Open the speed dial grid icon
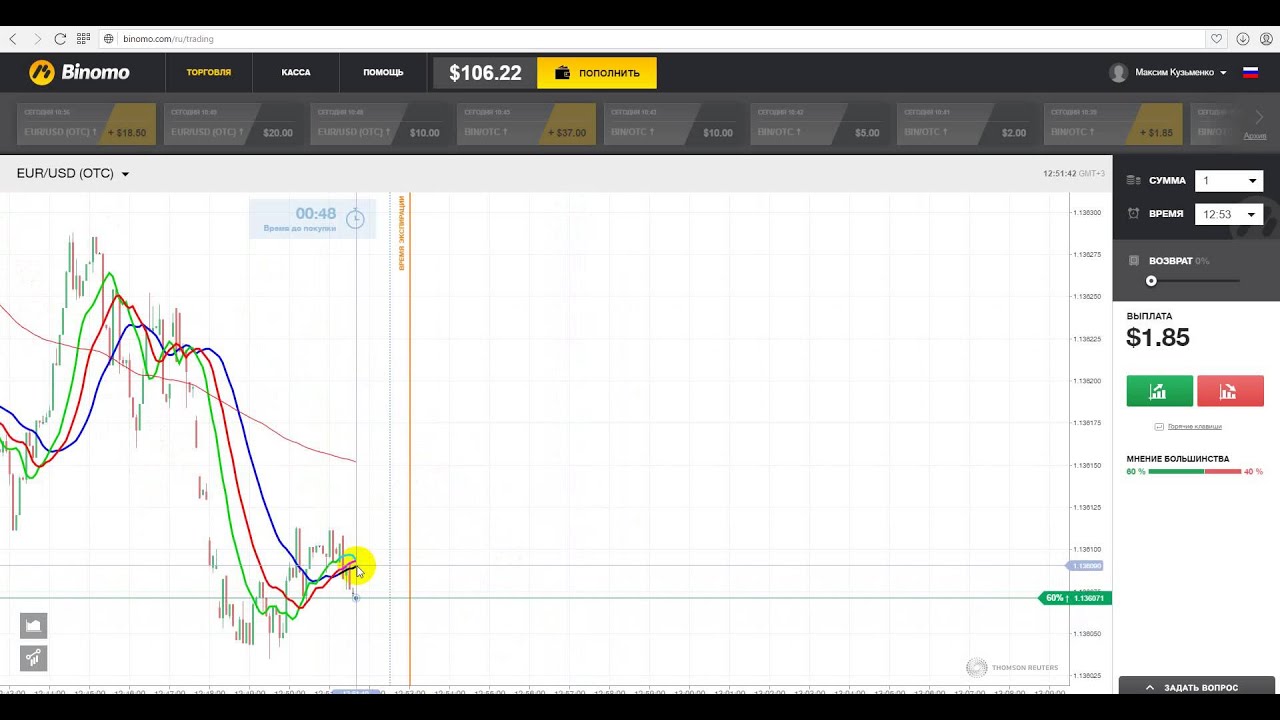The width and height of the screenshot is (1280, 720). click(84, 39)
